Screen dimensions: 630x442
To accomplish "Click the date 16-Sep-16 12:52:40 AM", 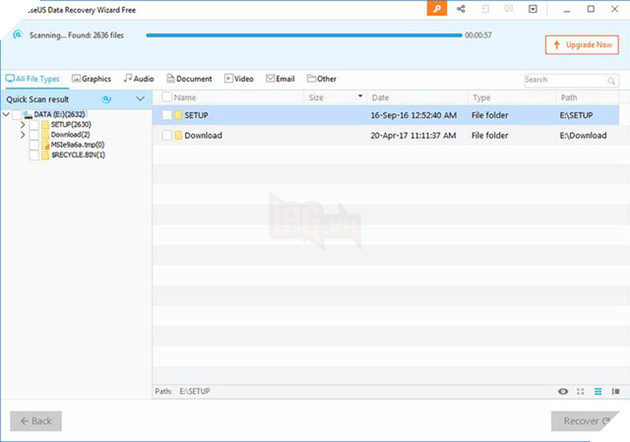I will coord(413,115).
